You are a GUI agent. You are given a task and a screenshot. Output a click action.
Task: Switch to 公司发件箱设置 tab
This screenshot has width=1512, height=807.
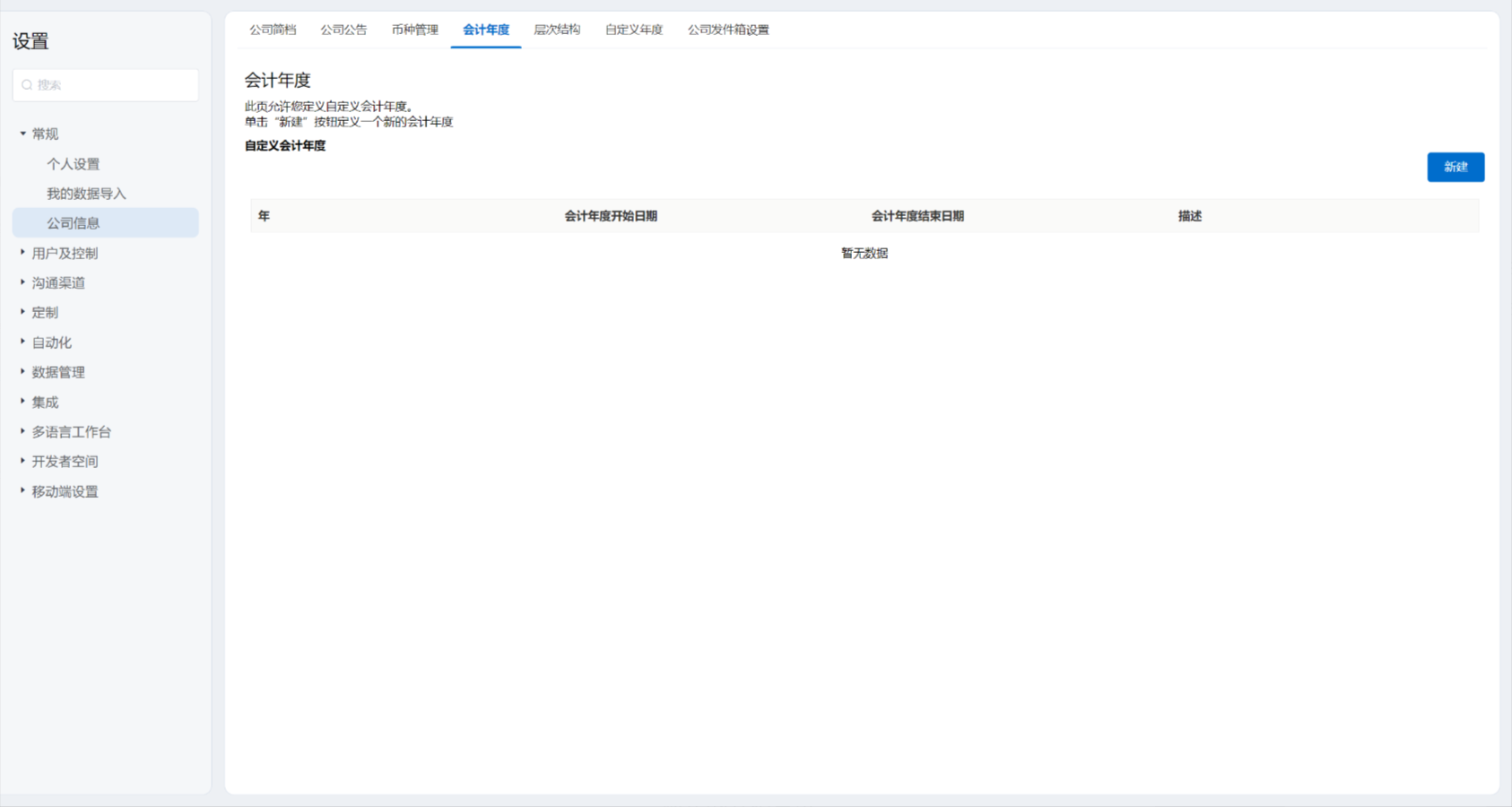[x=728, y=30]
